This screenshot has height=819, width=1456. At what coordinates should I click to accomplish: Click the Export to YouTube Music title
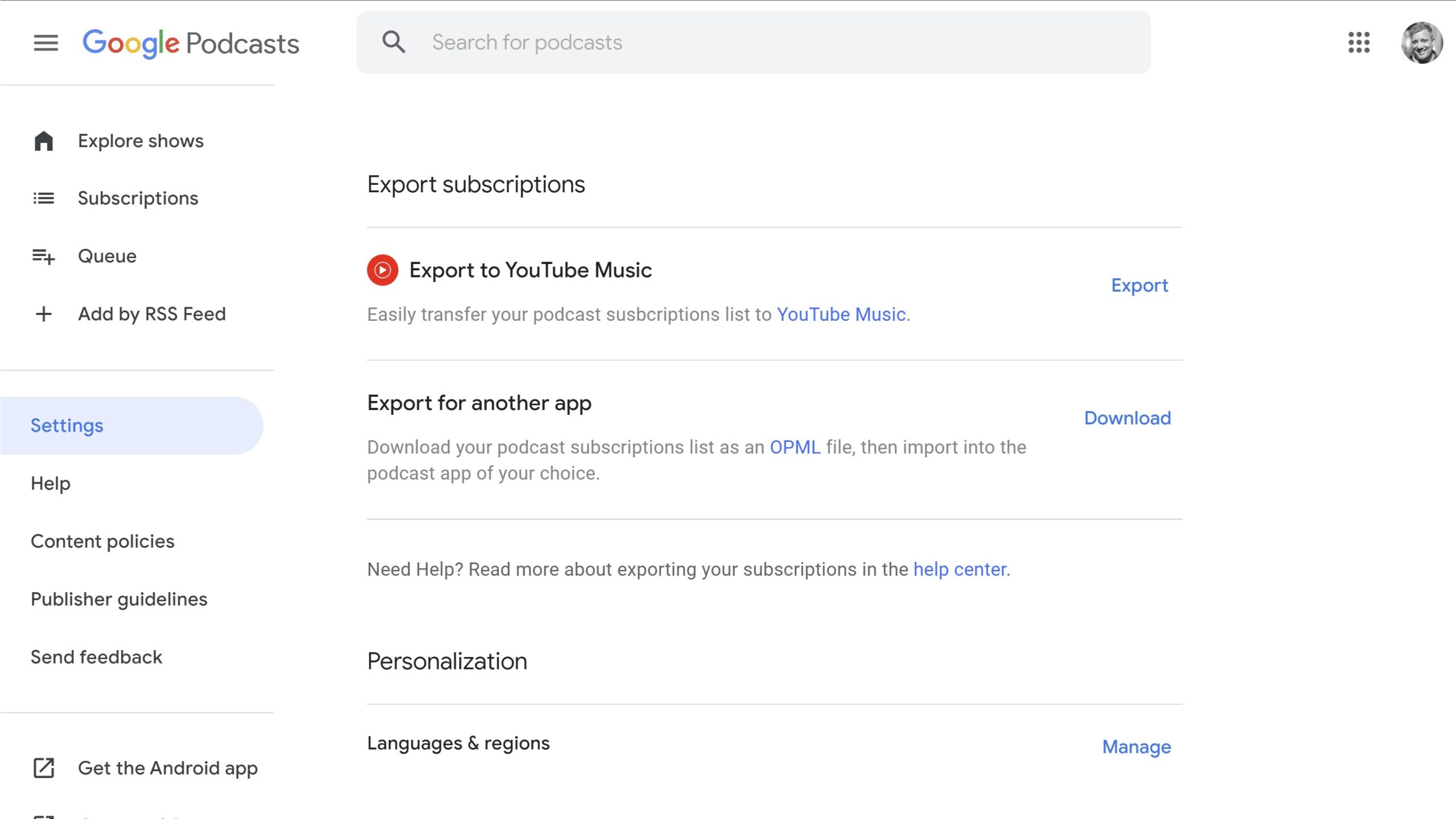(531, 270)
